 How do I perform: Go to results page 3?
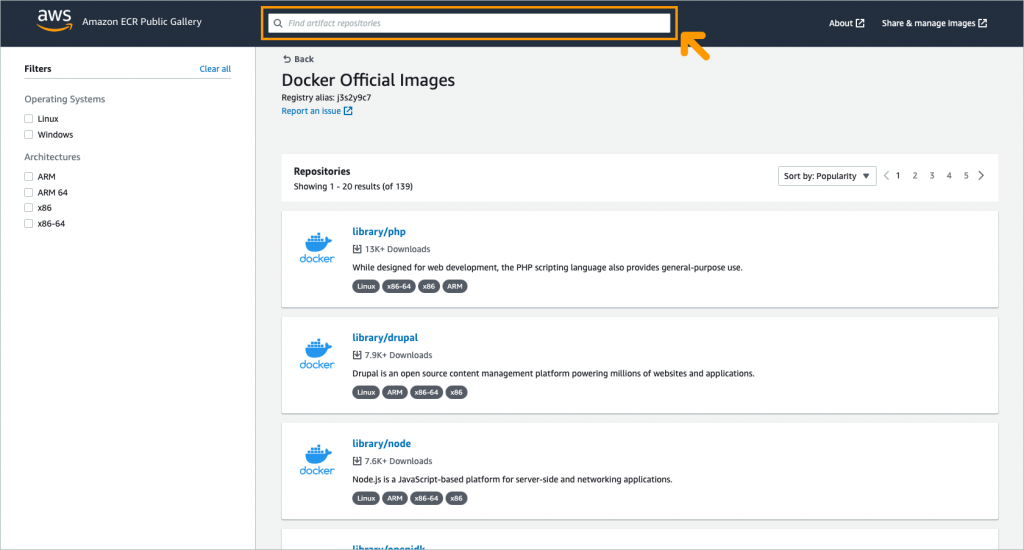tap(932, 176)
